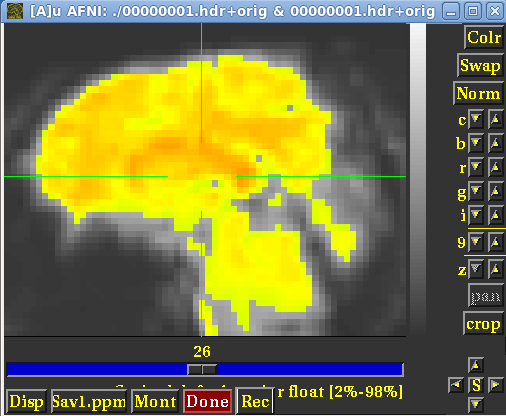506x416 pixels.
Task: Click the right arrow beside S
Action: click(x=495, y=385)
